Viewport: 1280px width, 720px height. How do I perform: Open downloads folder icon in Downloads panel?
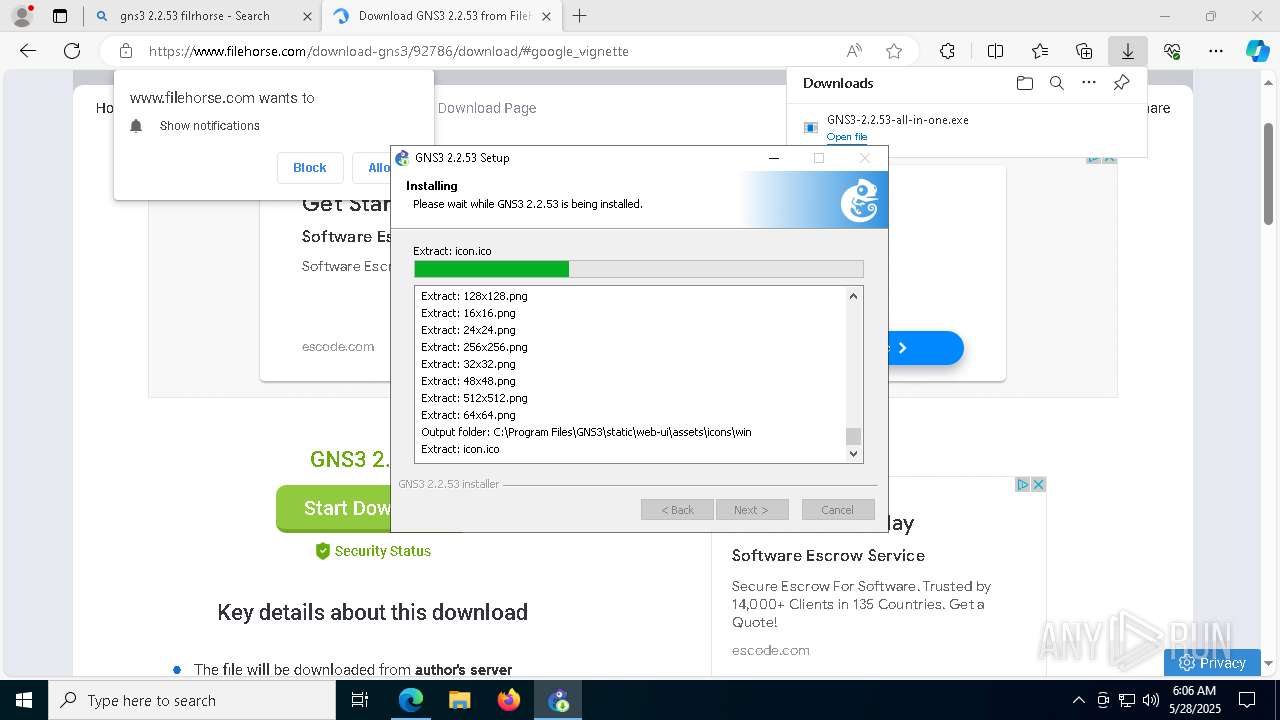point(1024,83)
